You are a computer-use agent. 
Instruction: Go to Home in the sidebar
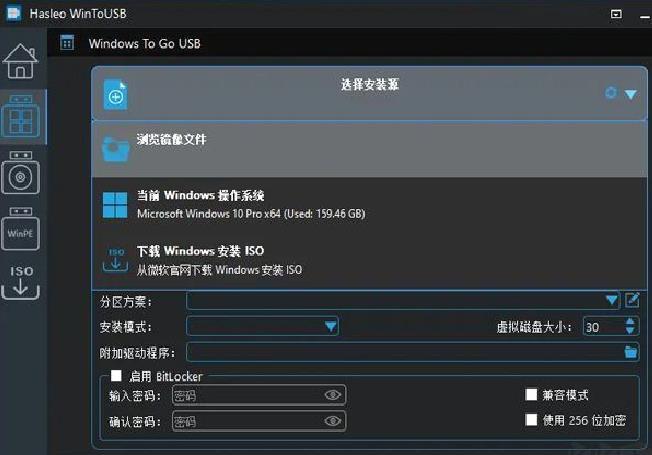[20, 61]
